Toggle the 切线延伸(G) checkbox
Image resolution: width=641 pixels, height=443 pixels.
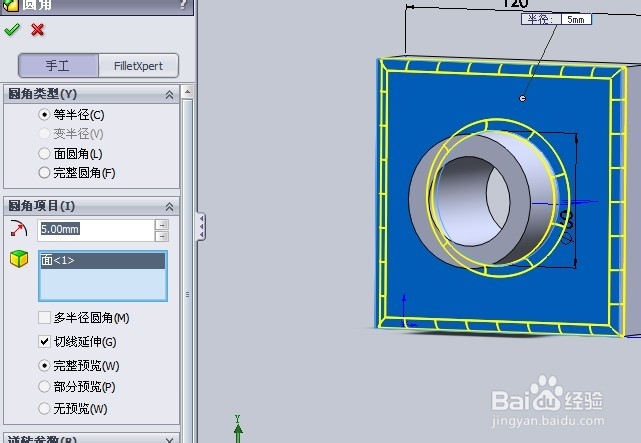pos(44,341)
